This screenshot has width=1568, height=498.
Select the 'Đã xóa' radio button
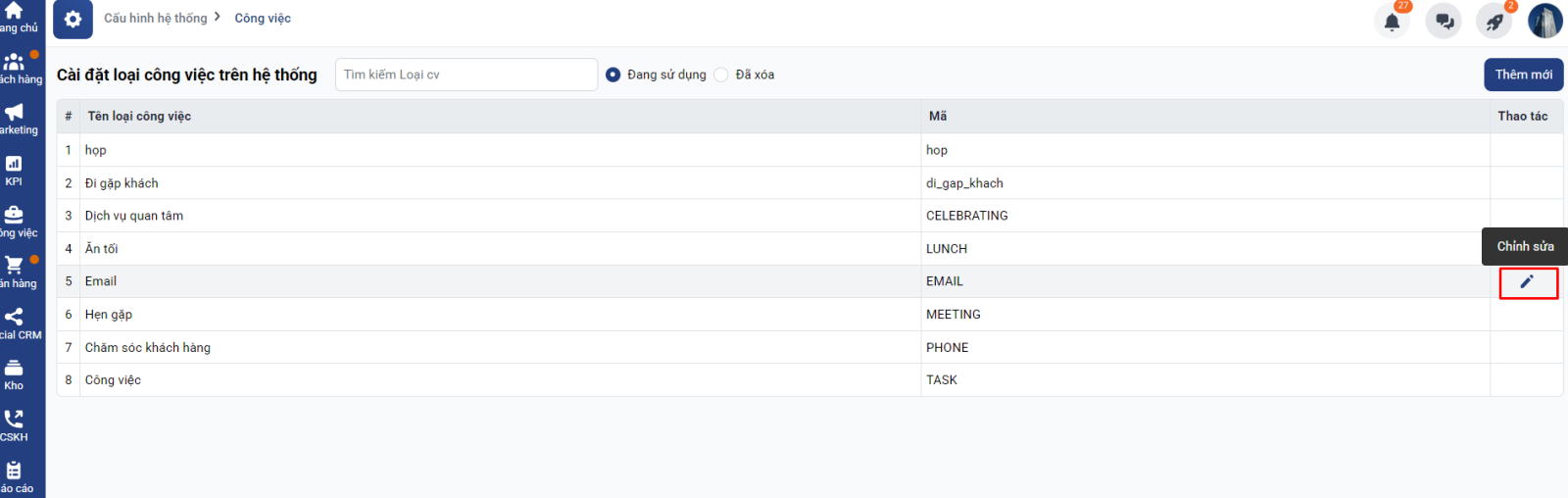721,75
